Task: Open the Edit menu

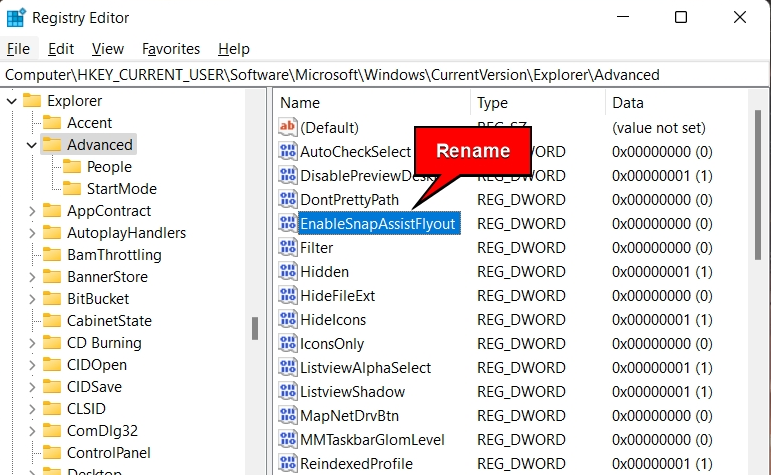Action: [x=61, y=49]
